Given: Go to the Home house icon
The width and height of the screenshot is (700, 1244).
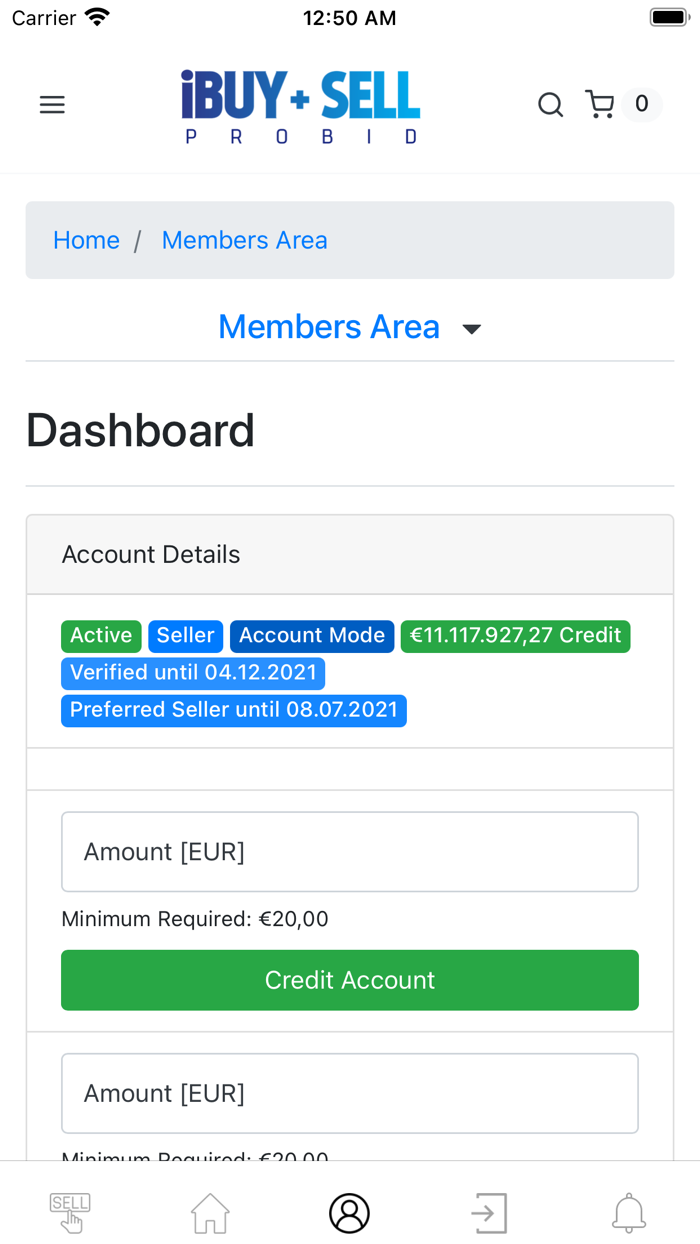Looking at the screenshot, I should 210,1213.
